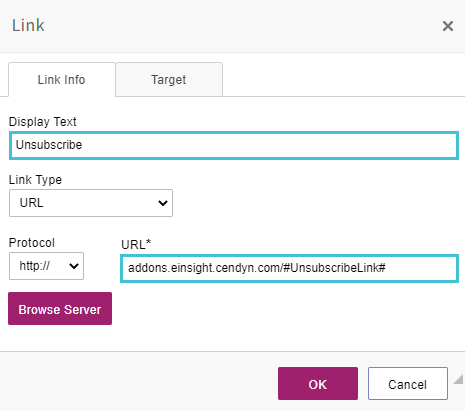Image resolution: width=465 pixels, height=411 pixels.
Task: Grab the dialog resize grip icon
Action: 459,379
